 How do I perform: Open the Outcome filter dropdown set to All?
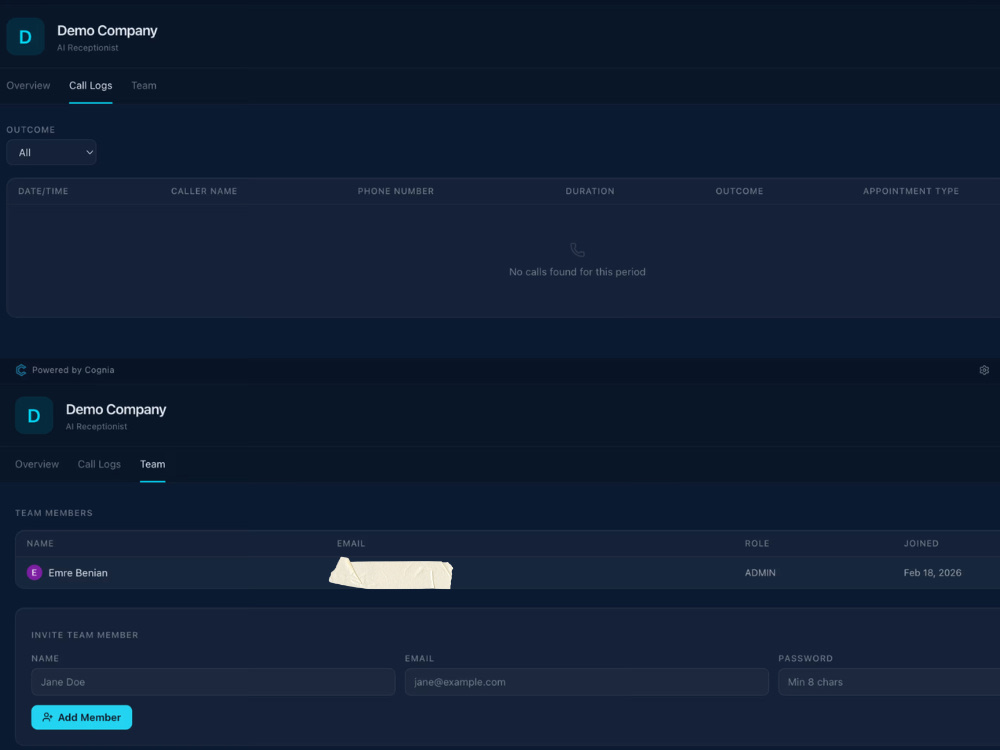point(51,152)
